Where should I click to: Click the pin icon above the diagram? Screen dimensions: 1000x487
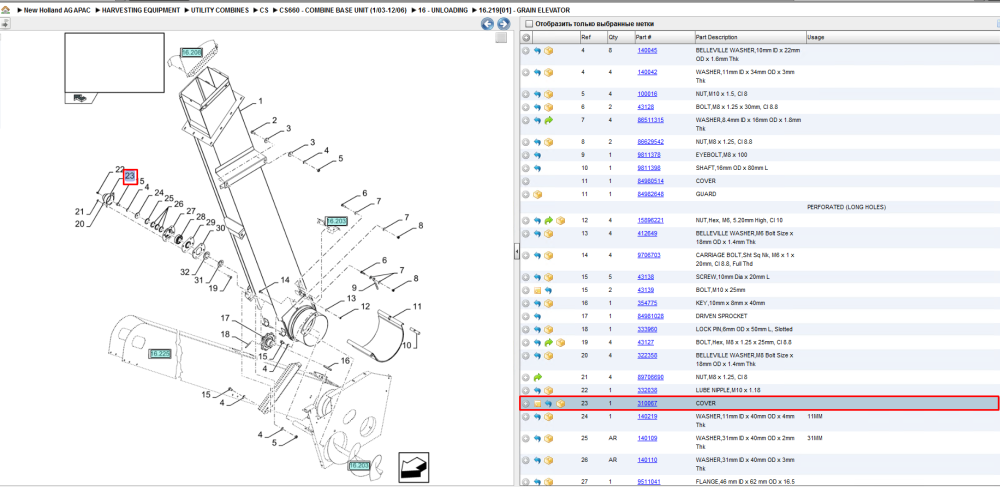pyautogui.click(x=4, y=24)
